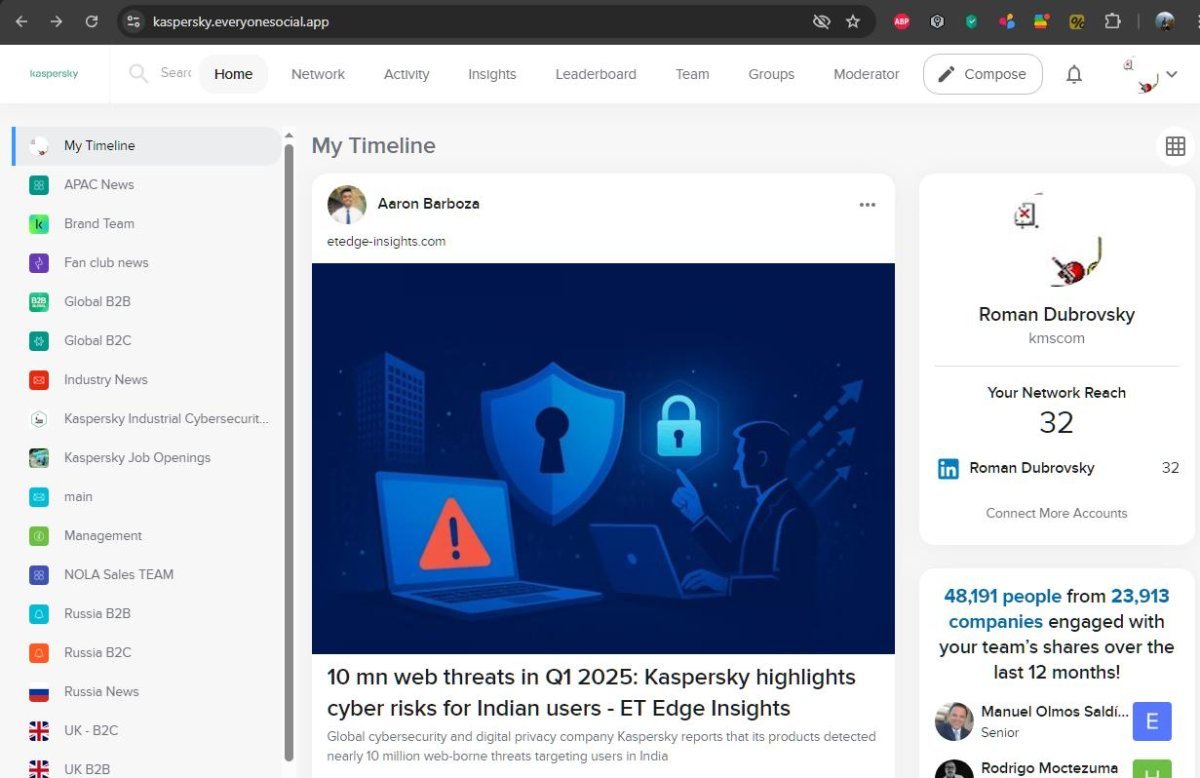Click the Global B2B group icon

click(39, 302)
